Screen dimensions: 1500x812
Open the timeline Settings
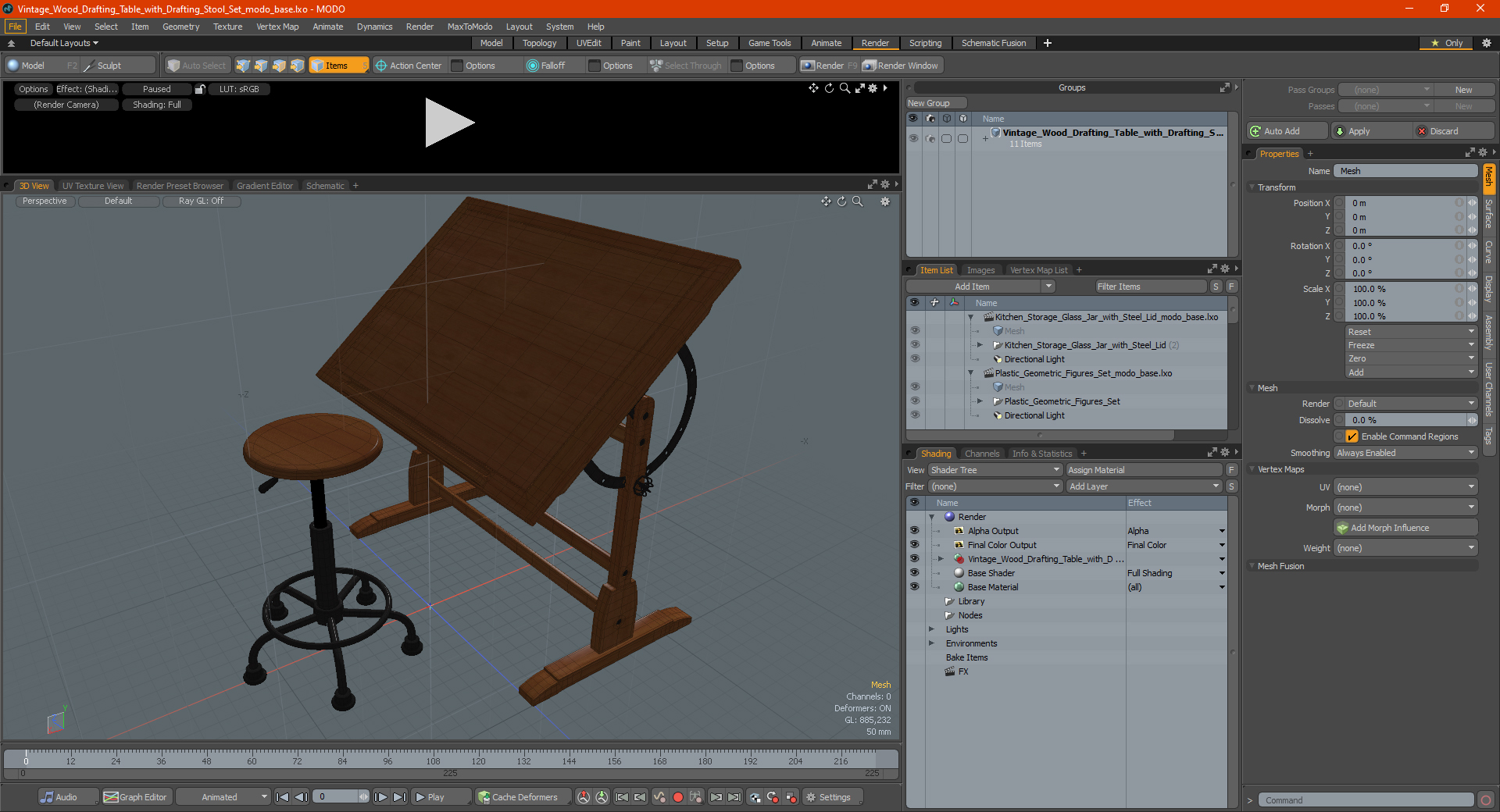(833, 797)
